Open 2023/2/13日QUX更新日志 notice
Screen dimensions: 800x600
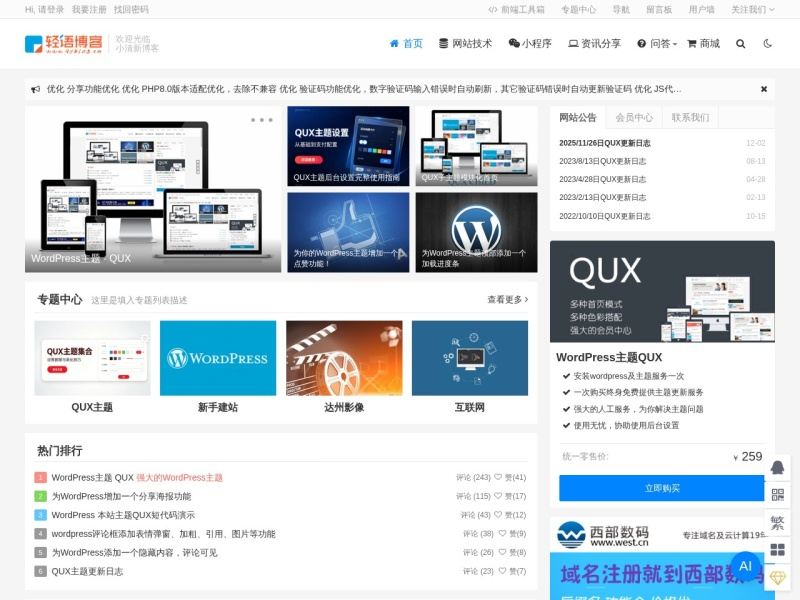603,197
